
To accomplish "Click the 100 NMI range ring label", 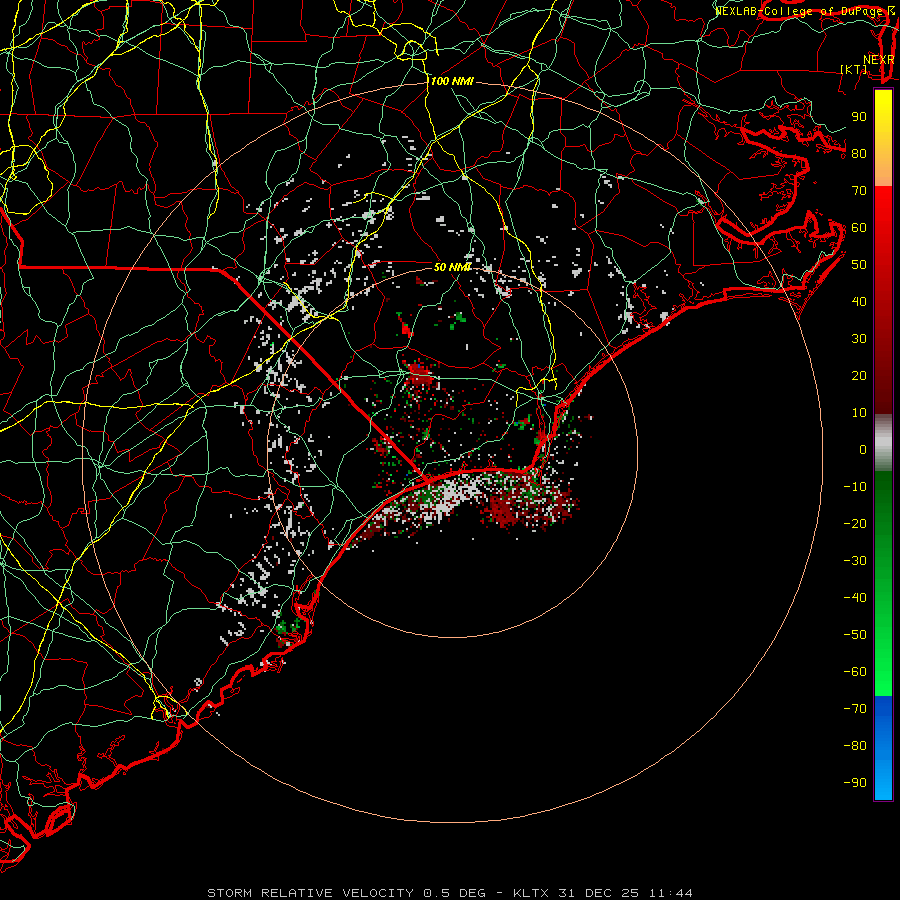I will [x=452, y=82].
